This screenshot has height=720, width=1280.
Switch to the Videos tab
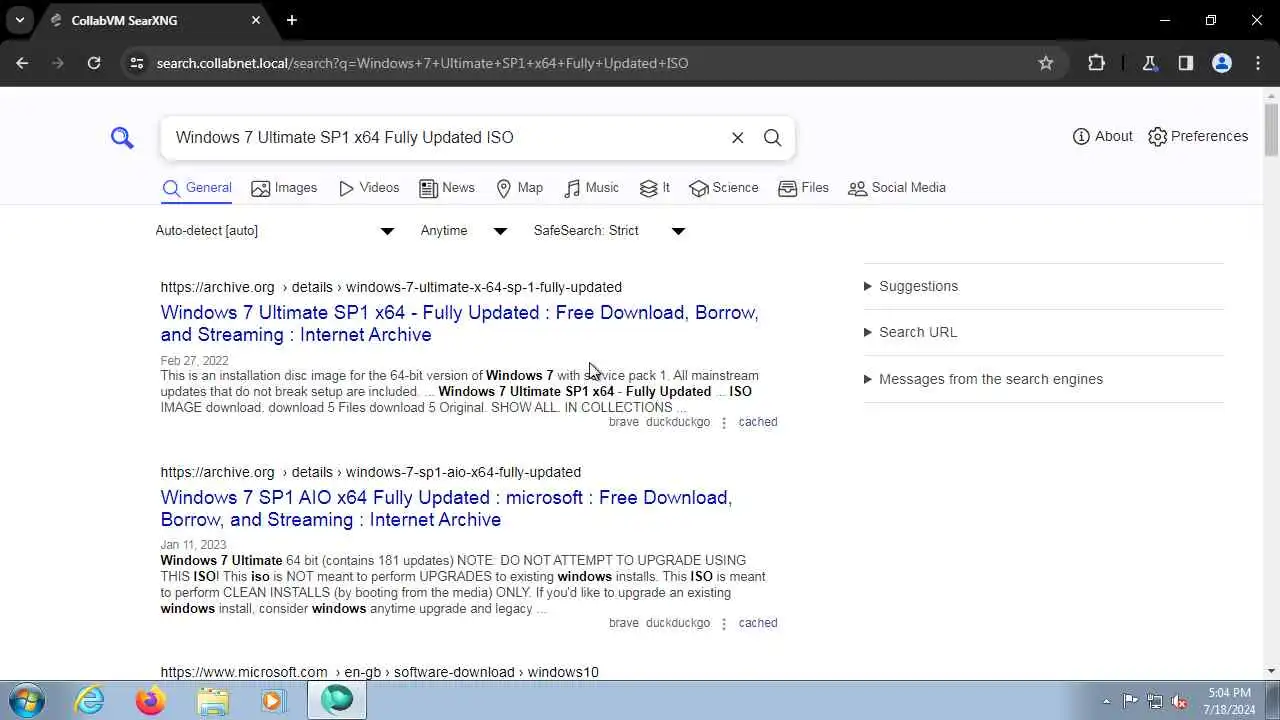(369, 188)
